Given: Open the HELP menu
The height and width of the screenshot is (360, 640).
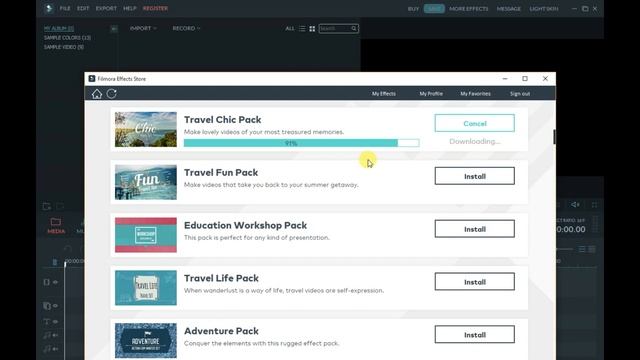Looking at the screenshot, I should point(130,8).
